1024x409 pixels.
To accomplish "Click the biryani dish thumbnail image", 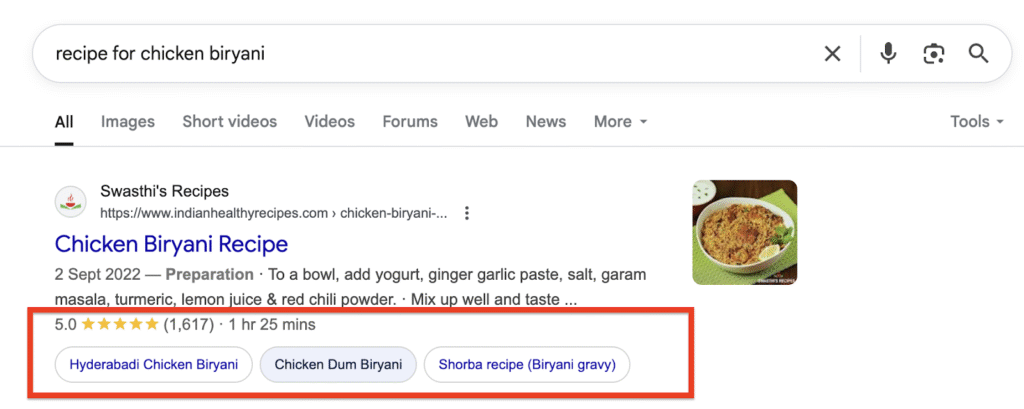I will click(x=745, y=232).
